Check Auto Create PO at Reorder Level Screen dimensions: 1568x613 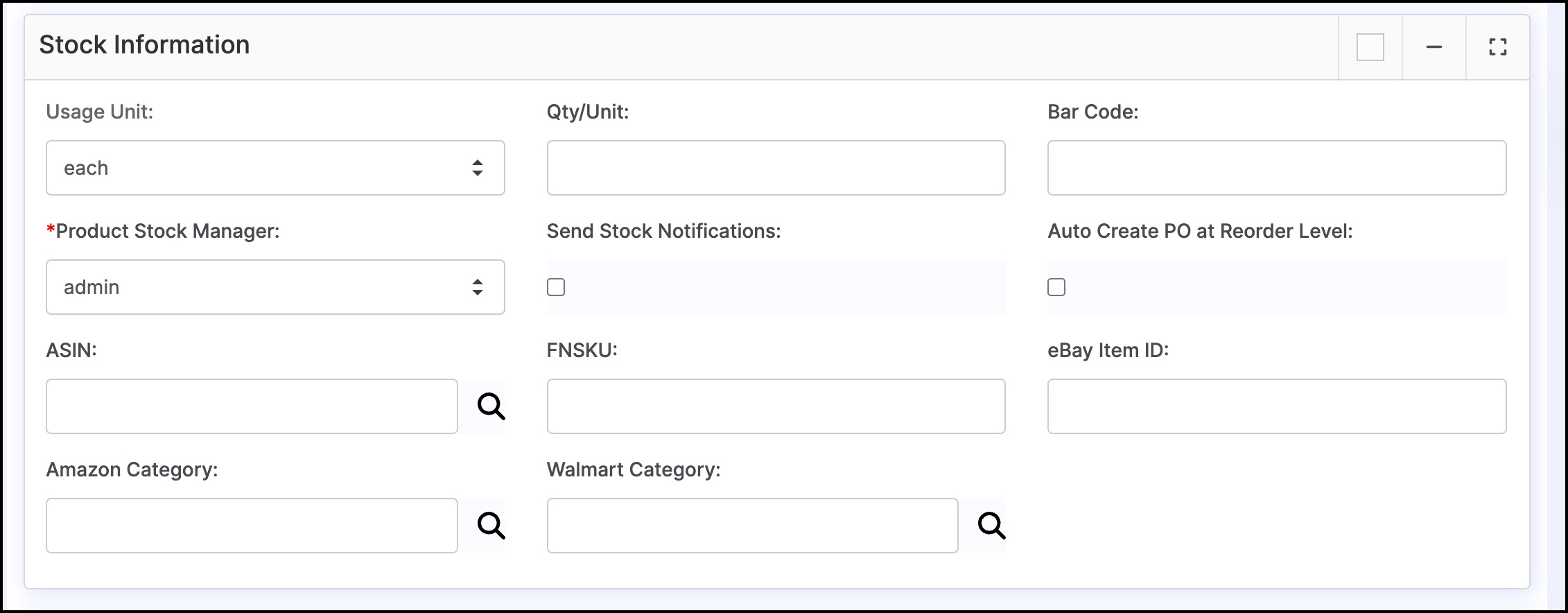[1056, 287]
